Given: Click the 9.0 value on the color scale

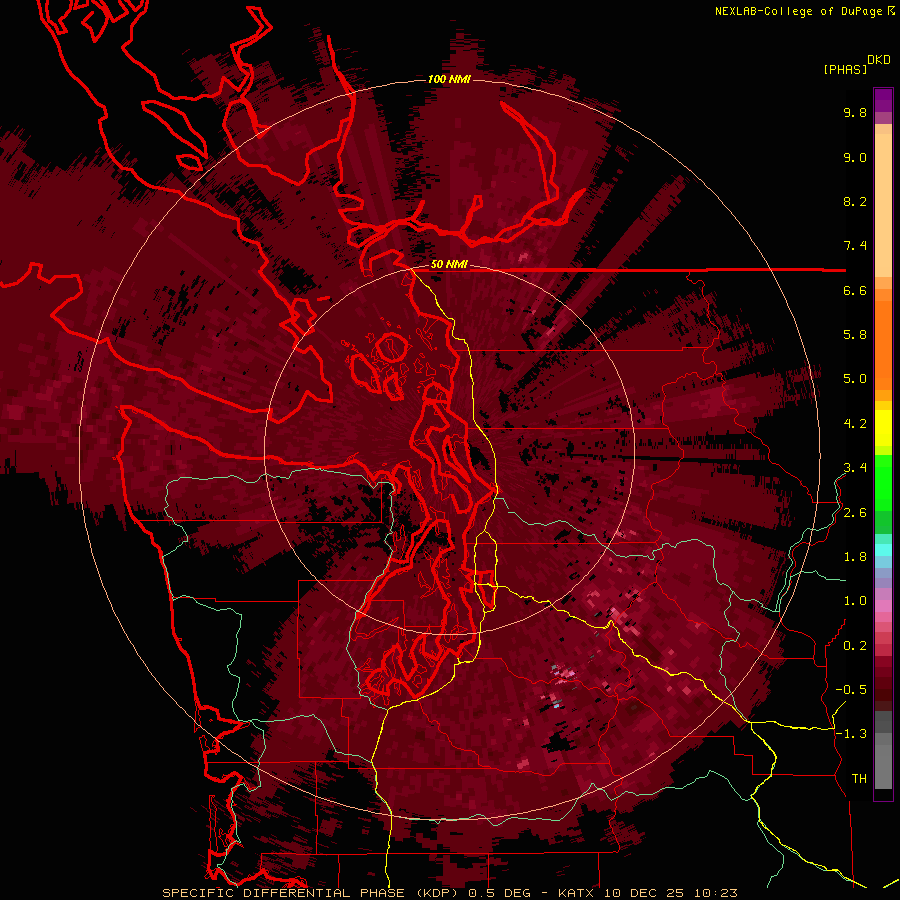Looking at the screenshot, I should [855, 157].
